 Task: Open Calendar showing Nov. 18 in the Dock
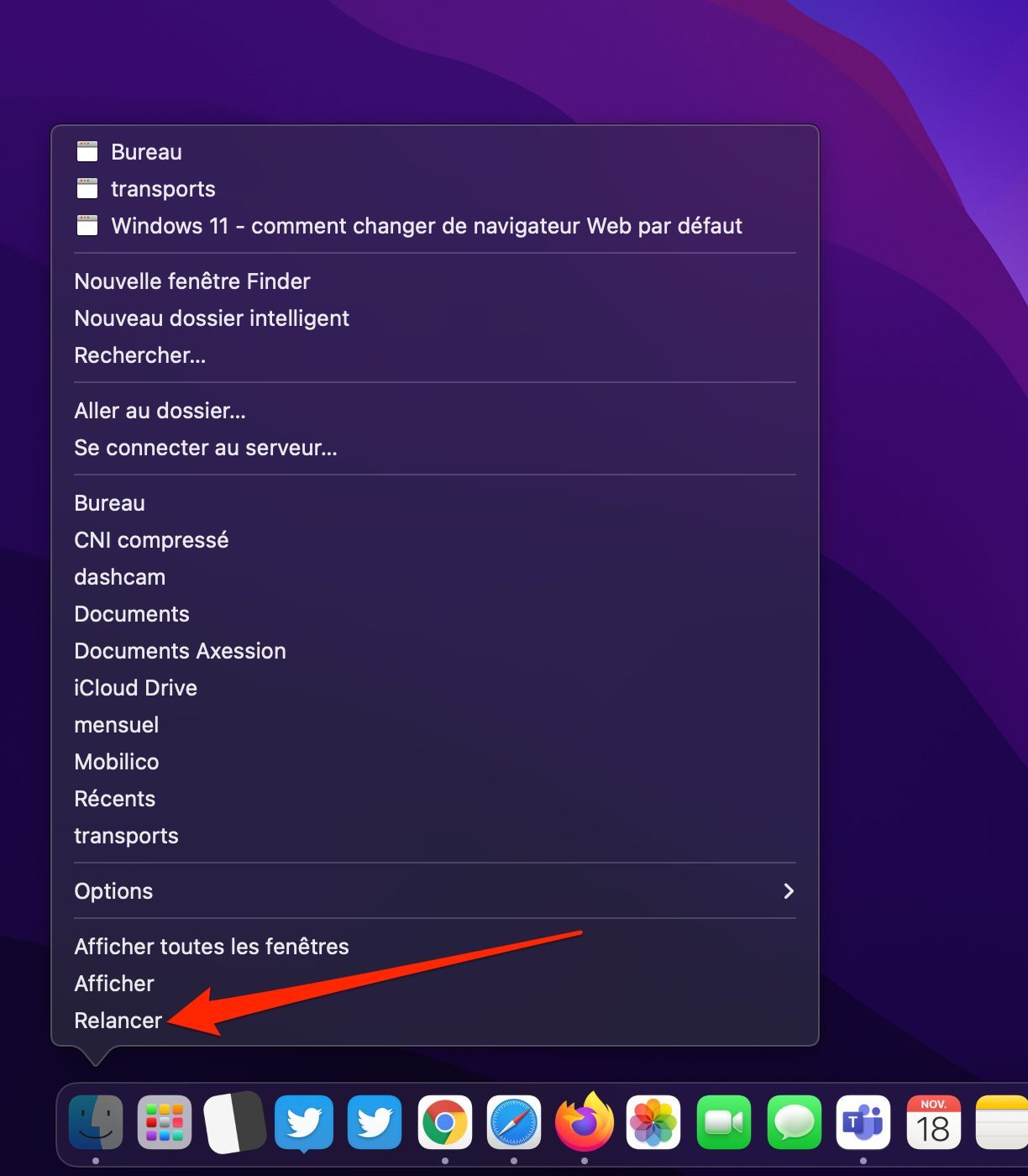(x=933, y=1122)
